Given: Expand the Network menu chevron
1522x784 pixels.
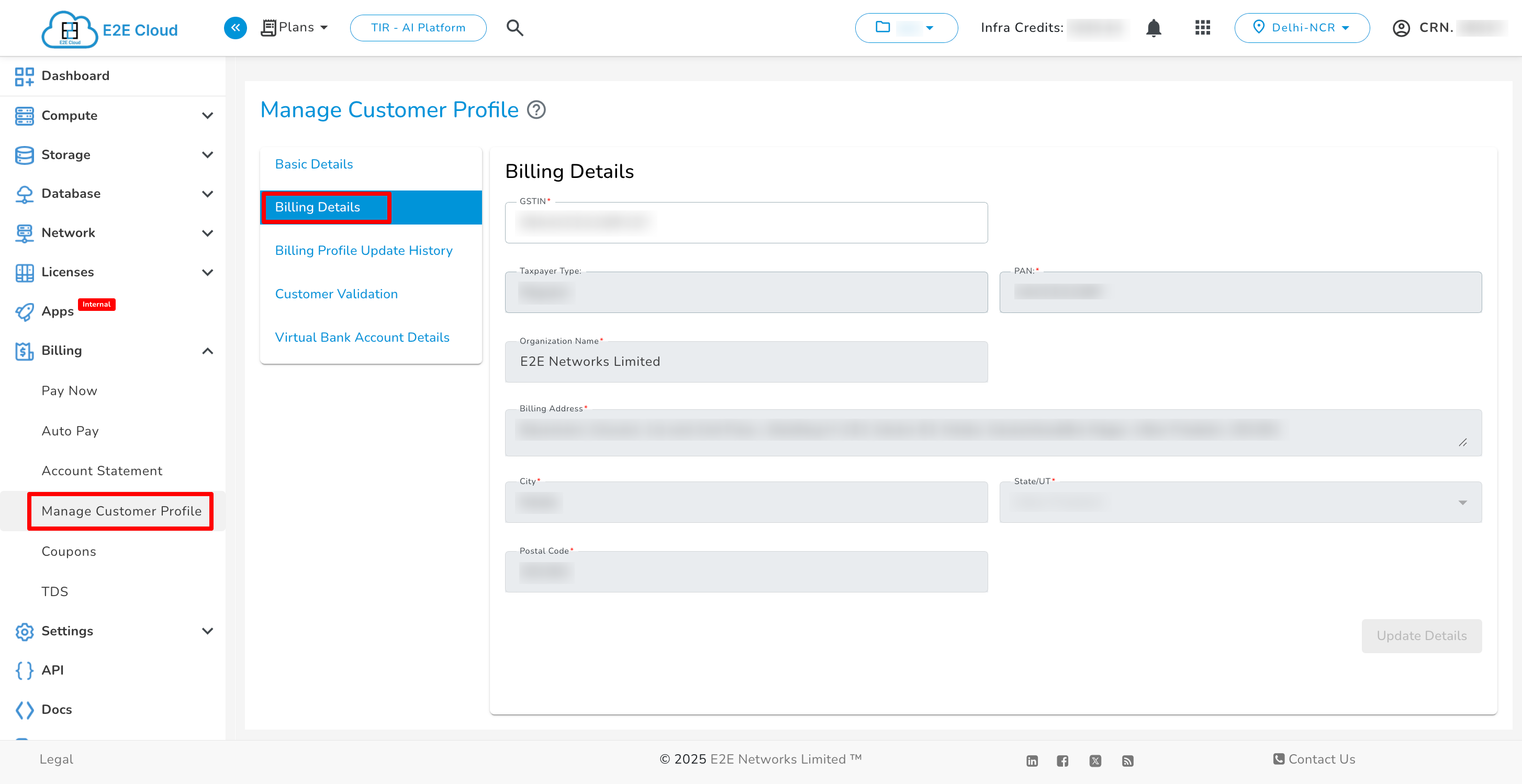Looking at the screenshot, I should (x=207, y=233).
